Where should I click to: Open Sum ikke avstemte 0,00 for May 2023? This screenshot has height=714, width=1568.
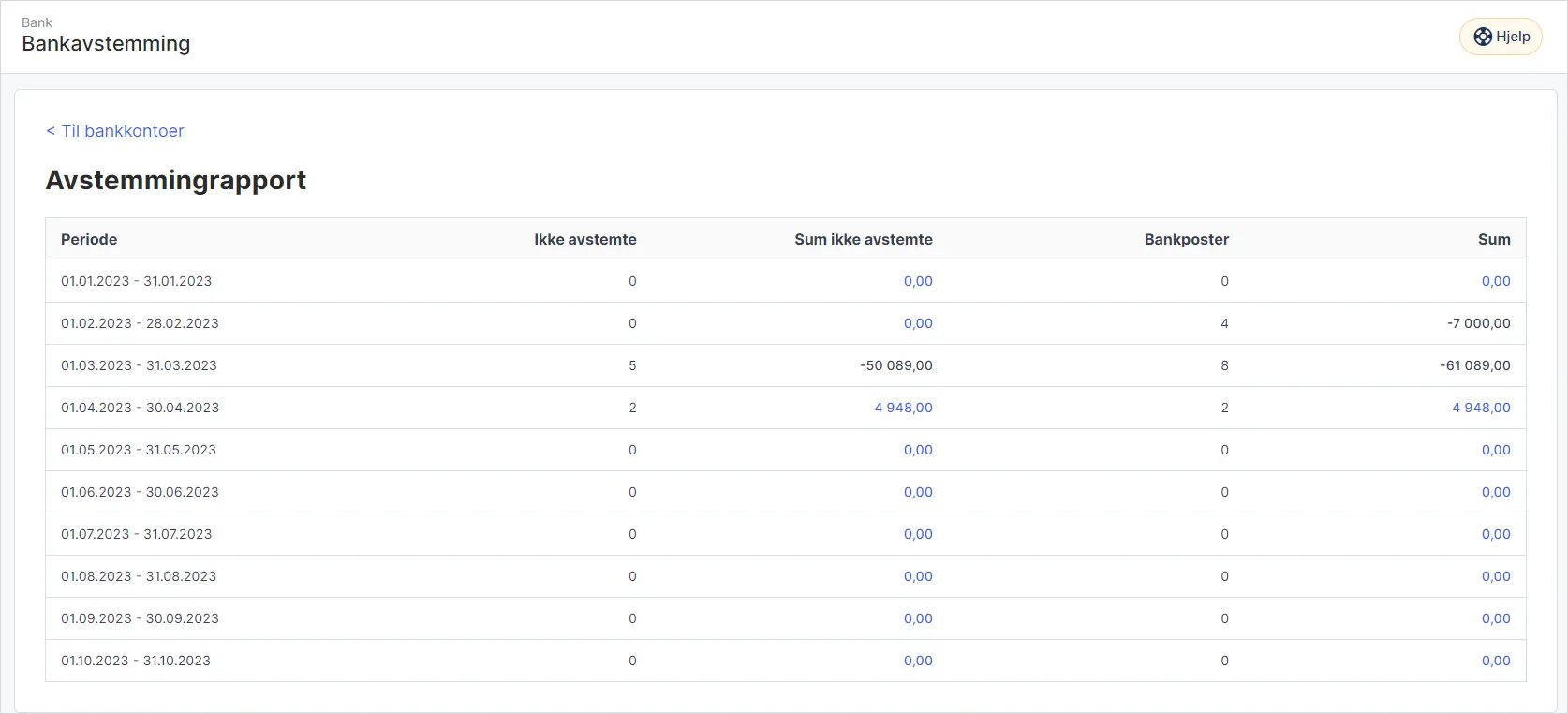[x=918, y=450]
